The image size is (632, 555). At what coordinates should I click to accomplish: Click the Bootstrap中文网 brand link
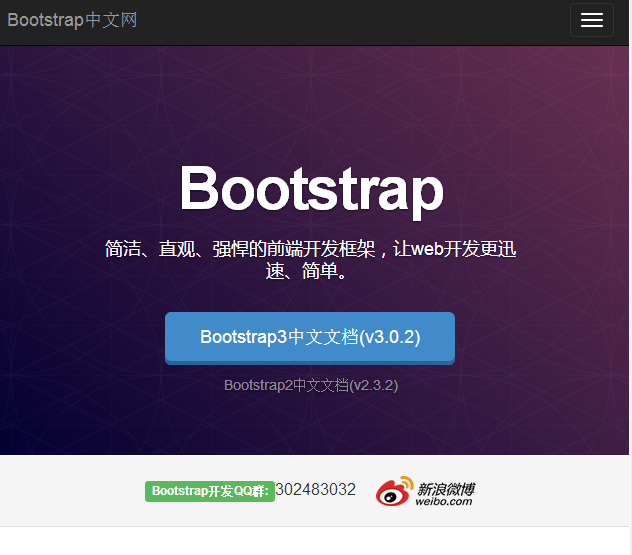72,20
